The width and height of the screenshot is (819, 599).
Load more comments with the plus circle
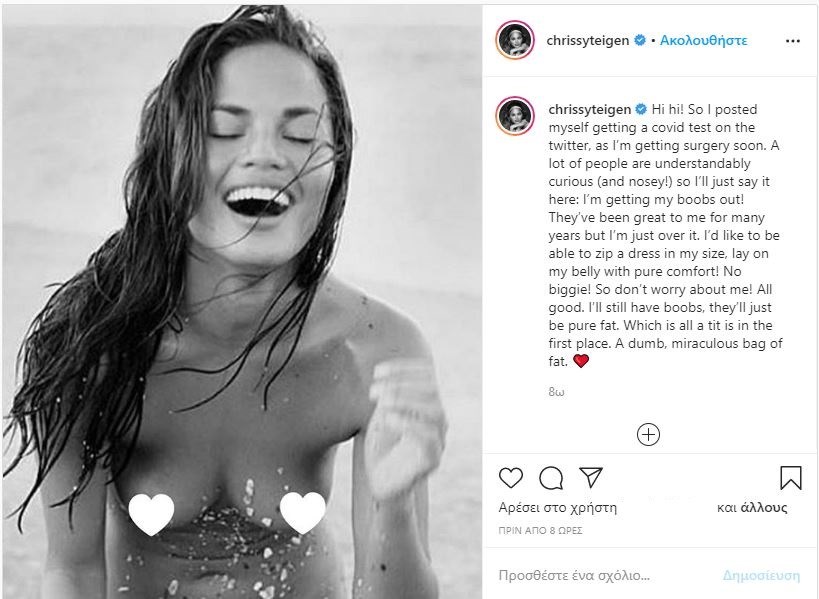coord(648,434)
